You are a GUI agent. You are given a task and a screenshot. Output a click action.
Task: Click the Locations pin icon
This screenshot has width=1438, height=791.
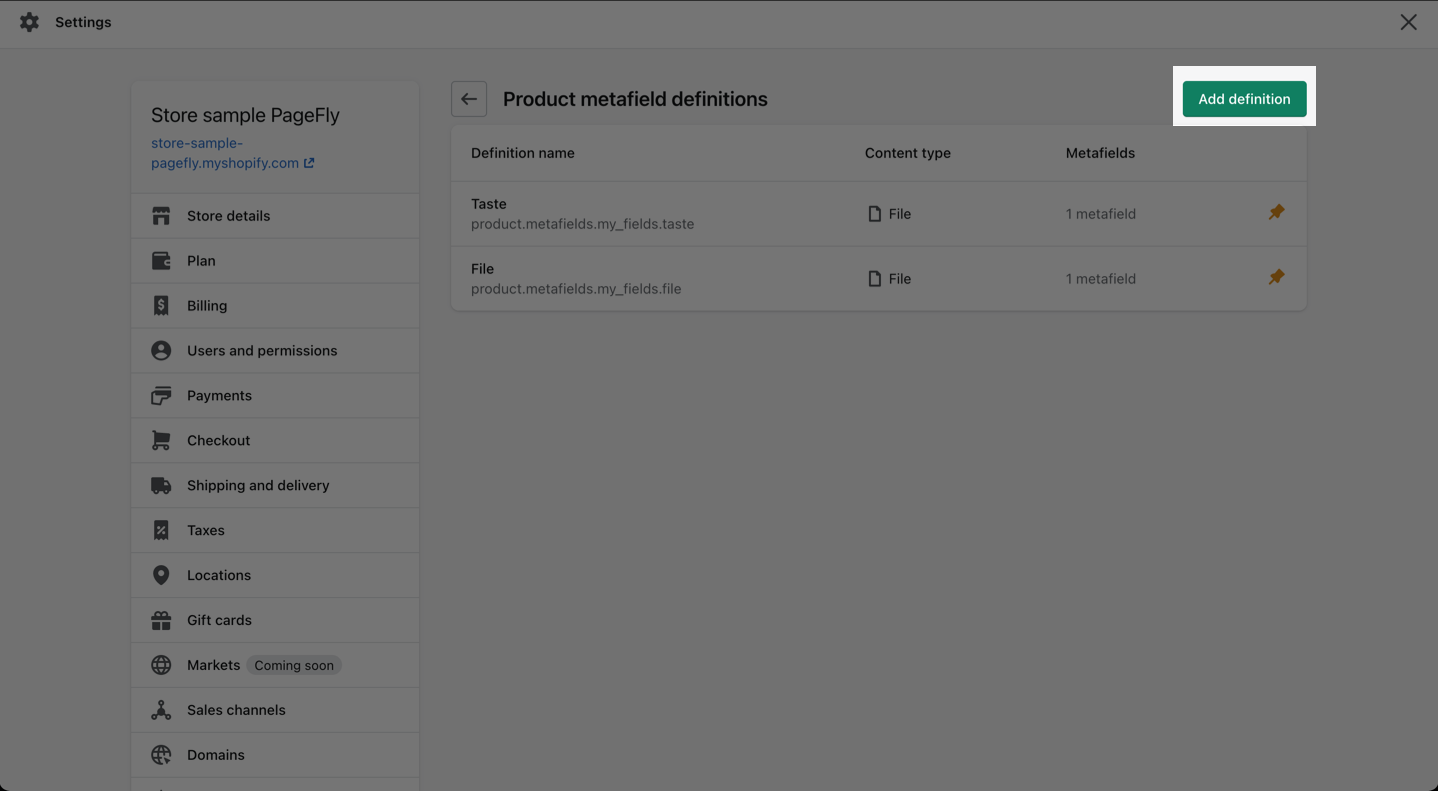tap(161, 575)
